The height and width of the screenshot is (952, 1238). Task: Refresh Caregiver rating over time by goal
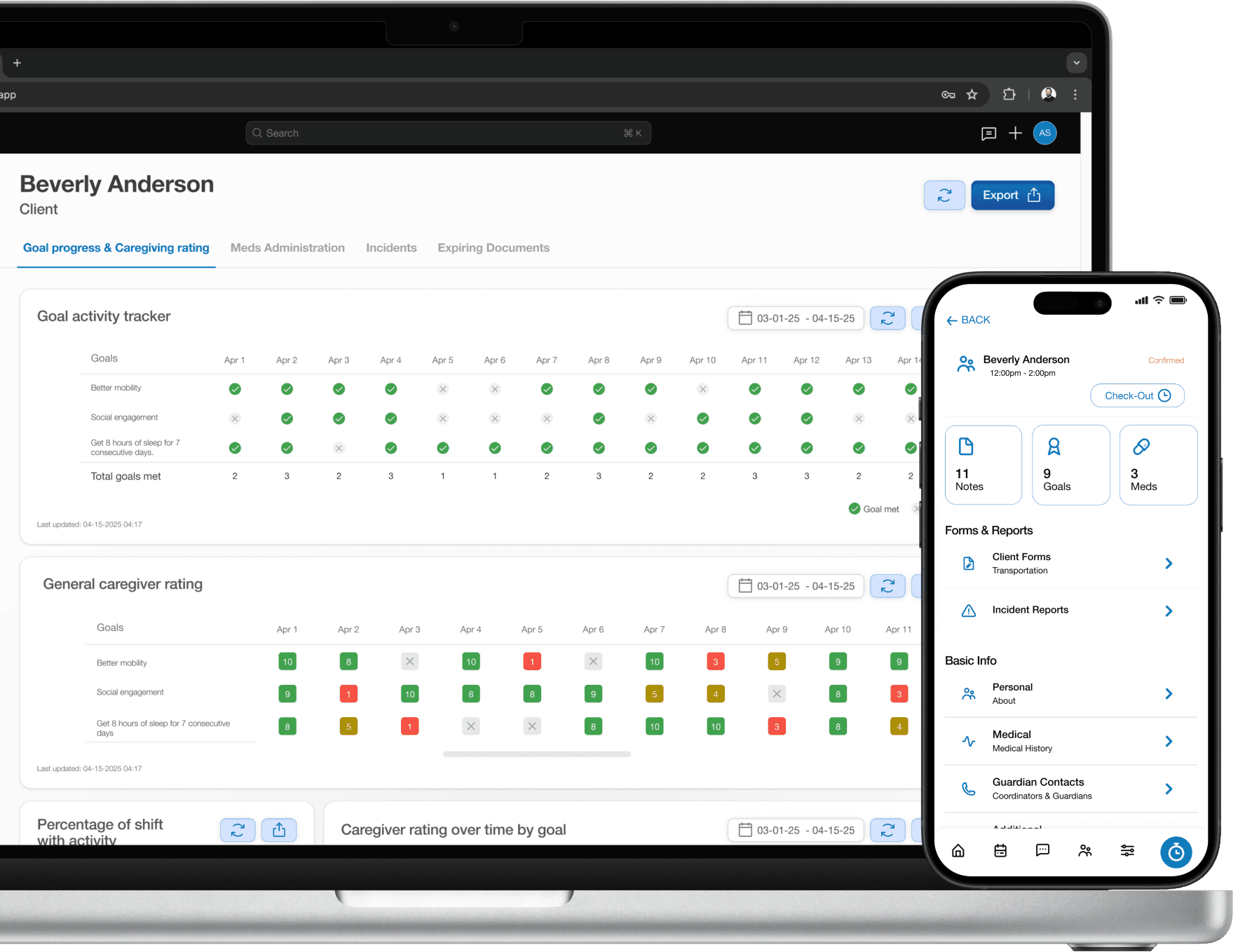tap(887, 830)
